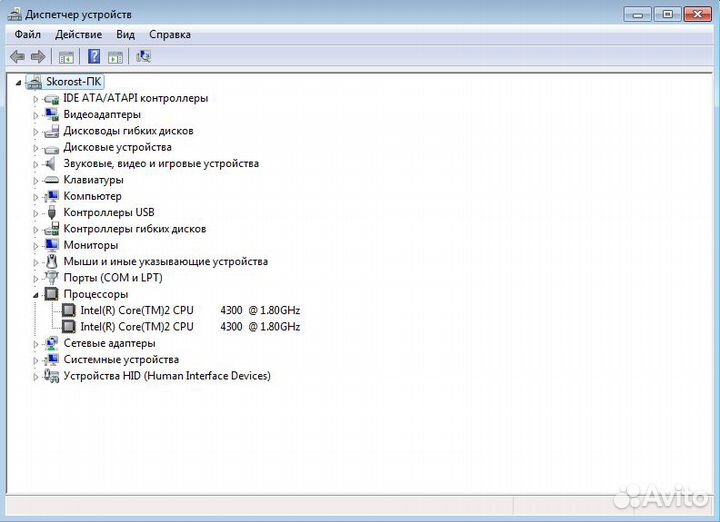Click the show/hide action pane toolbar icon
The height and width of the screenshot is (522, 720).
(x=115, y=57)
